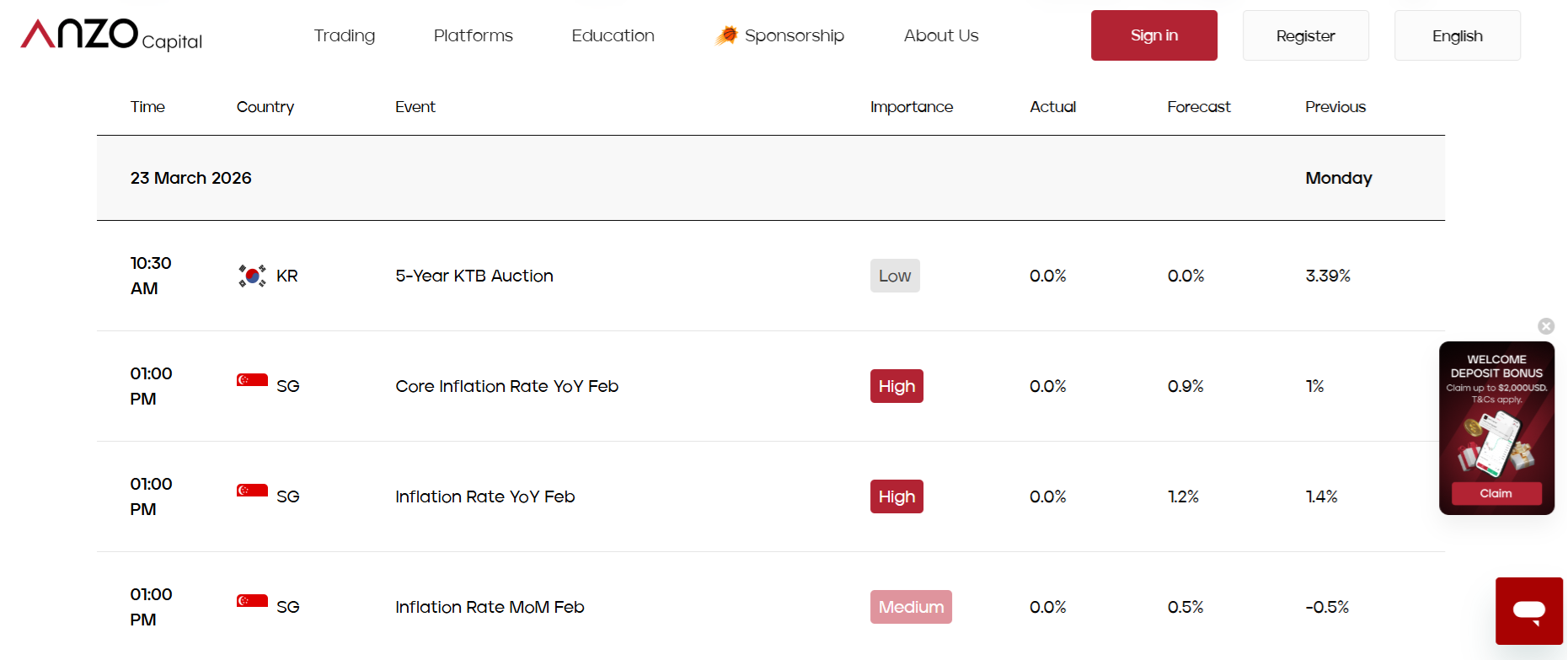Click the Anzo Capital logo
Screen dimensions: 1568x660
tap(111, 35)
